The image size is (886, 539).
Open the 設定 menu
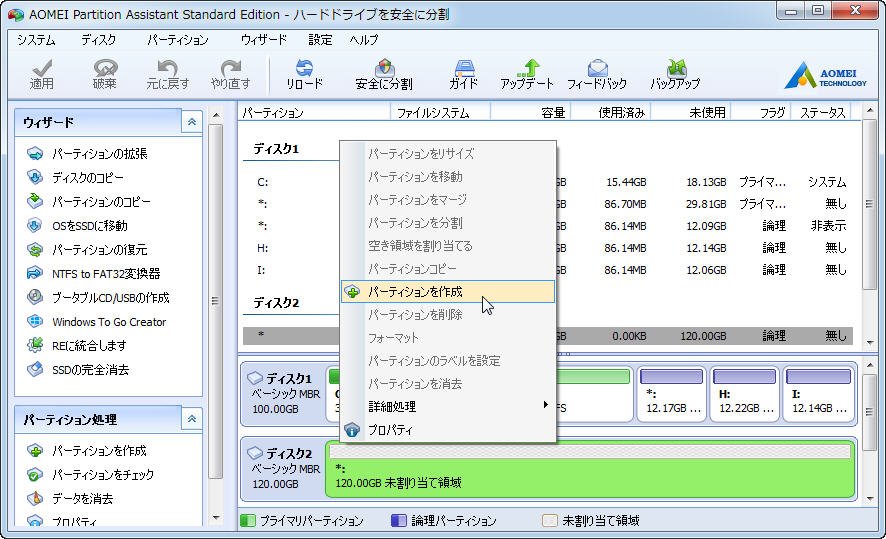[320, 40]
